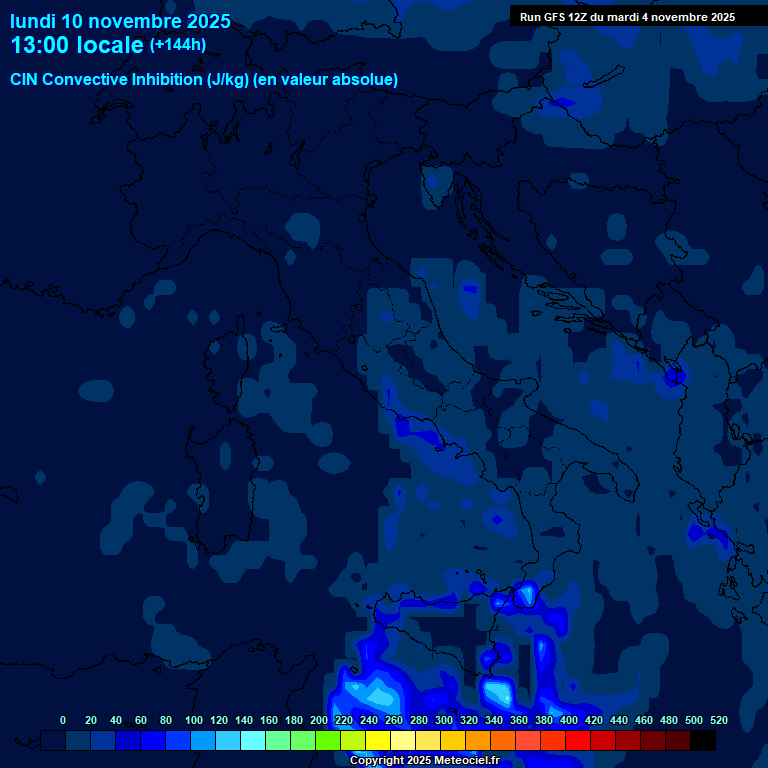Select the green swatch between 200 and 220
Screen dimensions: 768x768
click(328, 741)
